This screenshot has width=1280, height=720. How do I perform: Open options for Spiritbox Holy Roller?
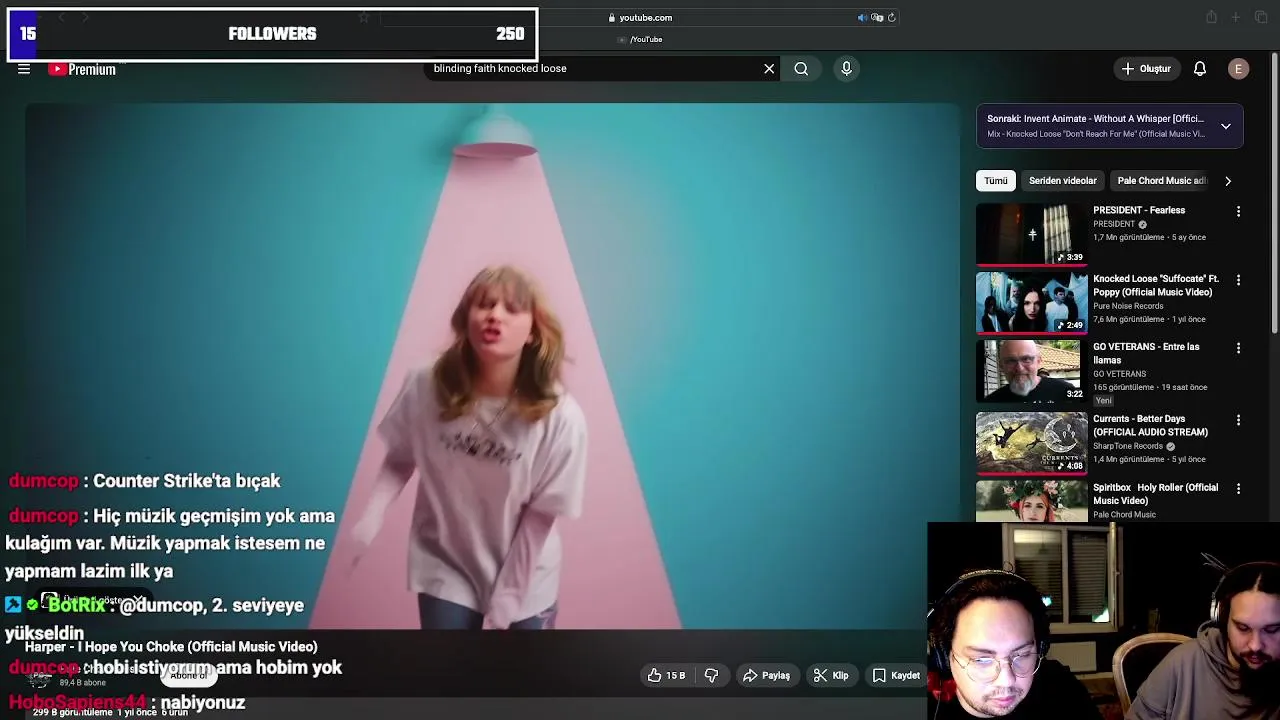point(1238,489)
